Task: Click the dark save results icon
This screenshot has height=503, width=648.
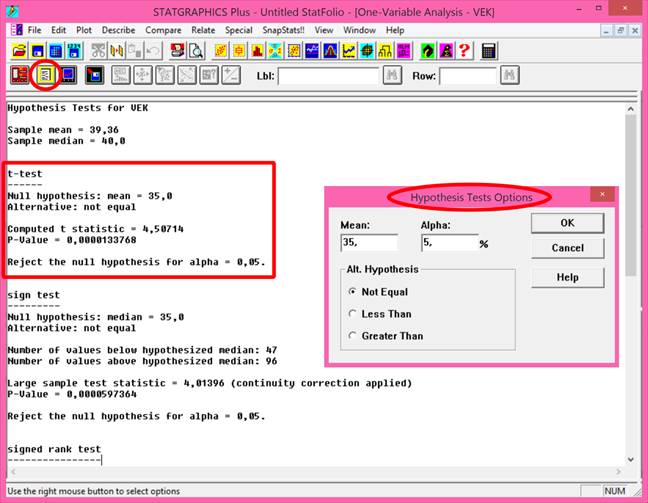Action: pyautogui.click(x=94, y=75)
